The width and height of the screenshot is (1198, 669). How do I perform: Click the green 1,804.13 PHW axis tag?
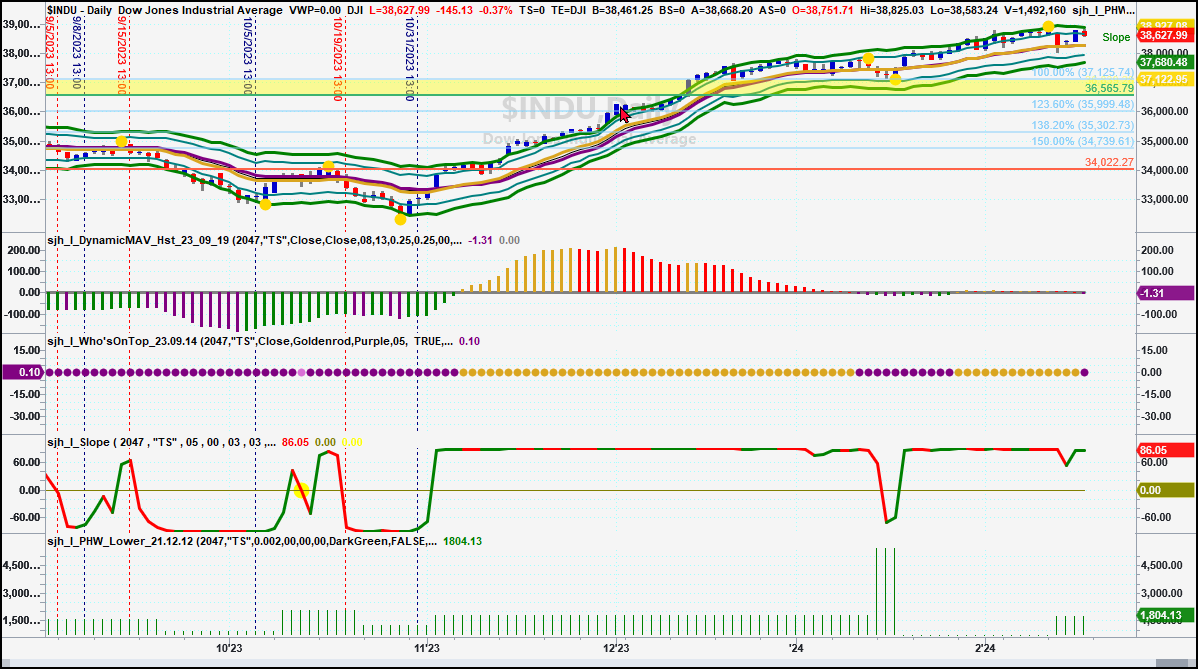click(x=1165, y=616)
